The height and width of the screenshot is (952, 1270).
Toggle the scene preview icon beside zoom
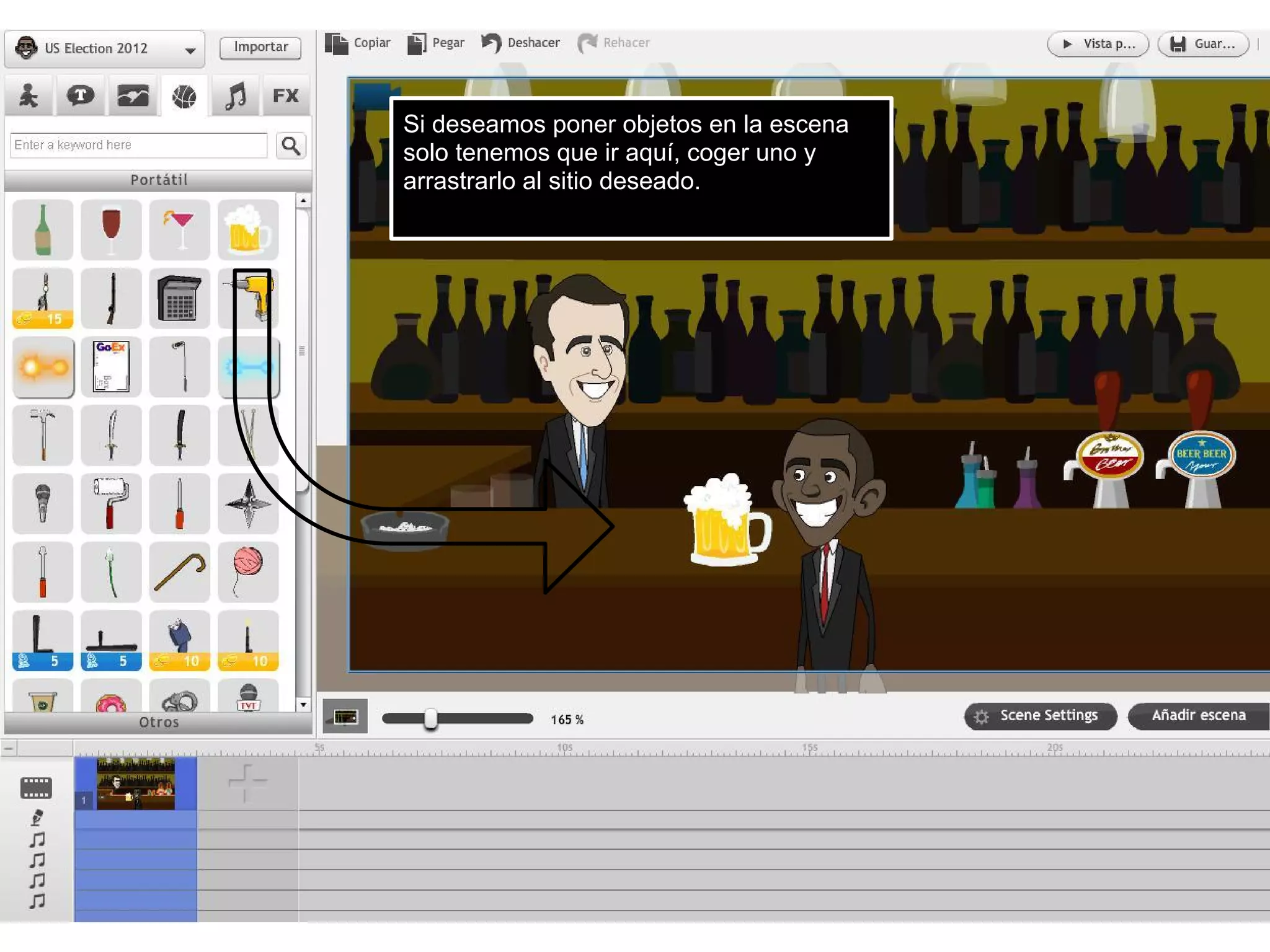tap(345, 717)
